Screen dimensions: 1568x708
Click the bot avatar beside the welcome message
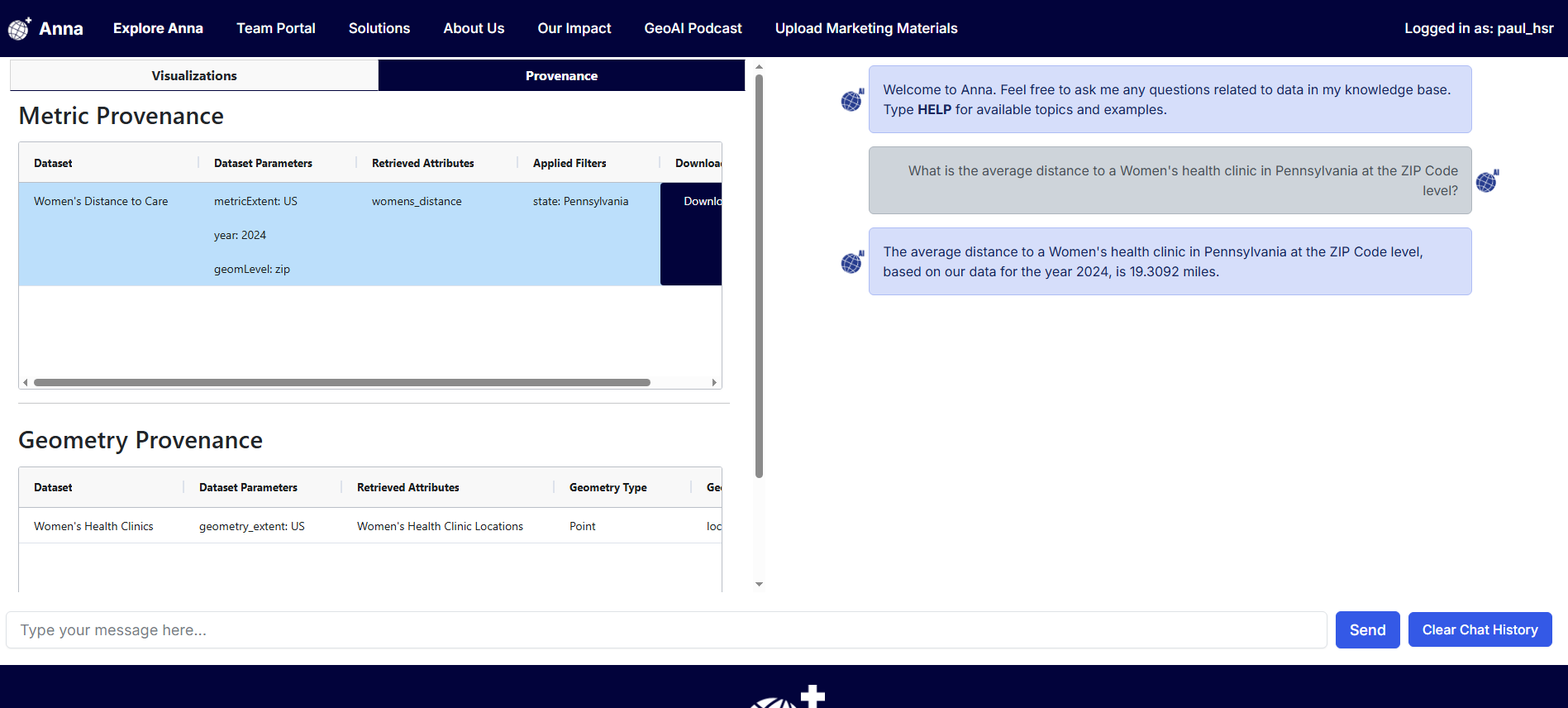(x=852, y=100)
